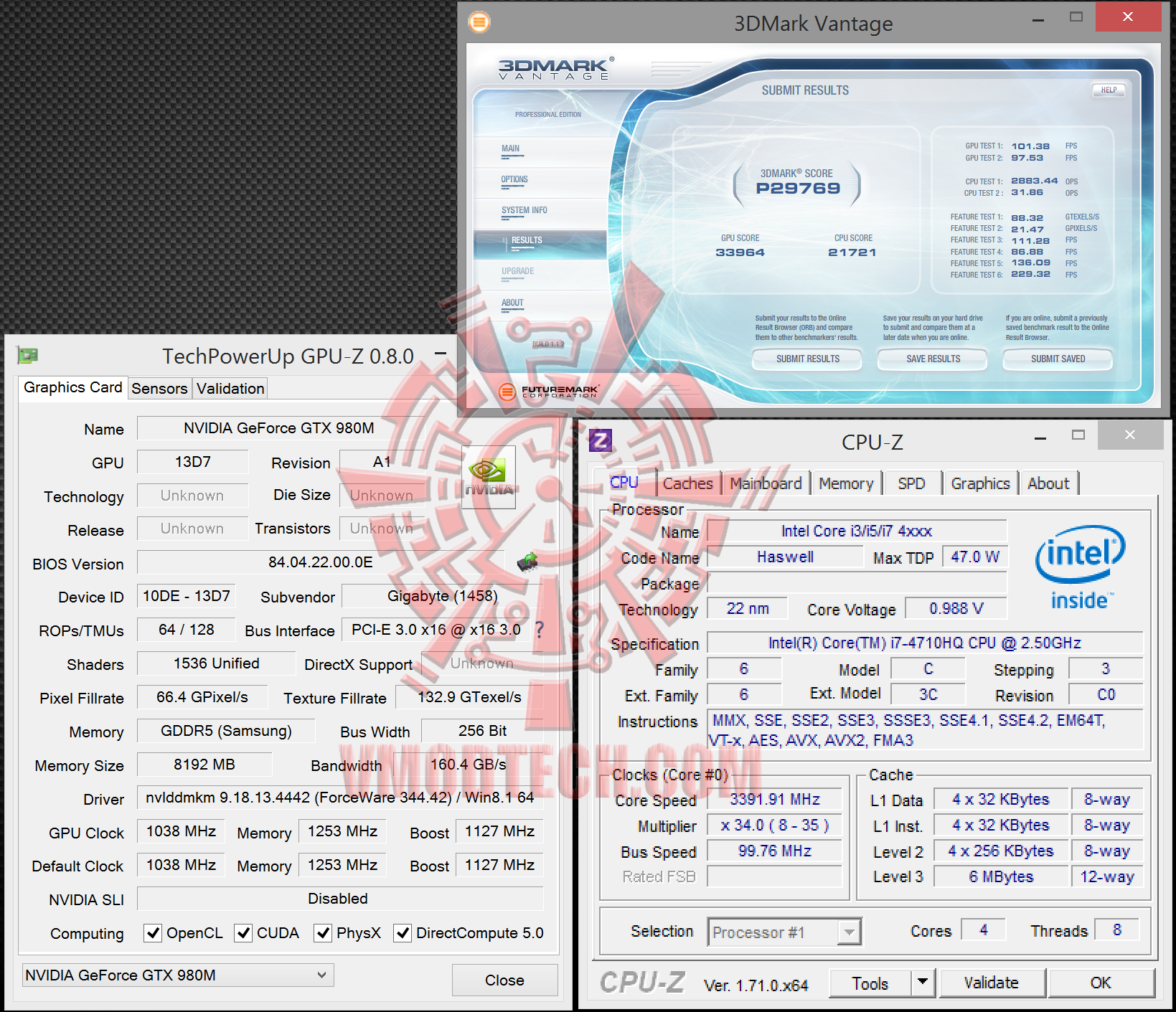Click the SUBMIT RESULTS button
This screenshot has height=1012, width=1176.
click(x=807, y=359)
